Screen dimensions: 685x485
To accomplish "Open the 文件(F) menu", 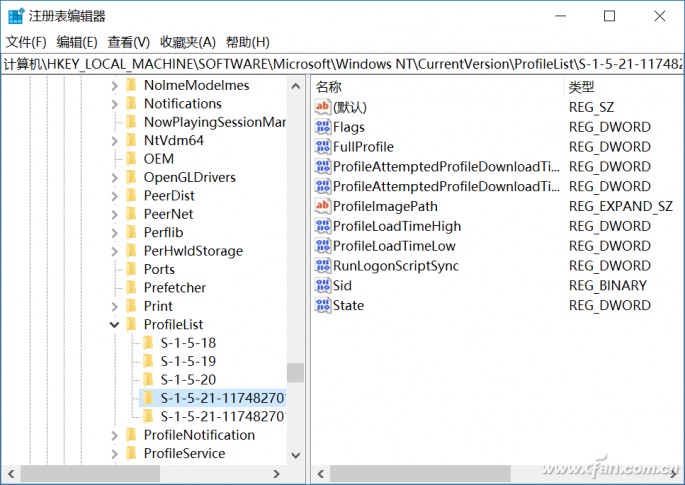I will [x=26, y=42].
